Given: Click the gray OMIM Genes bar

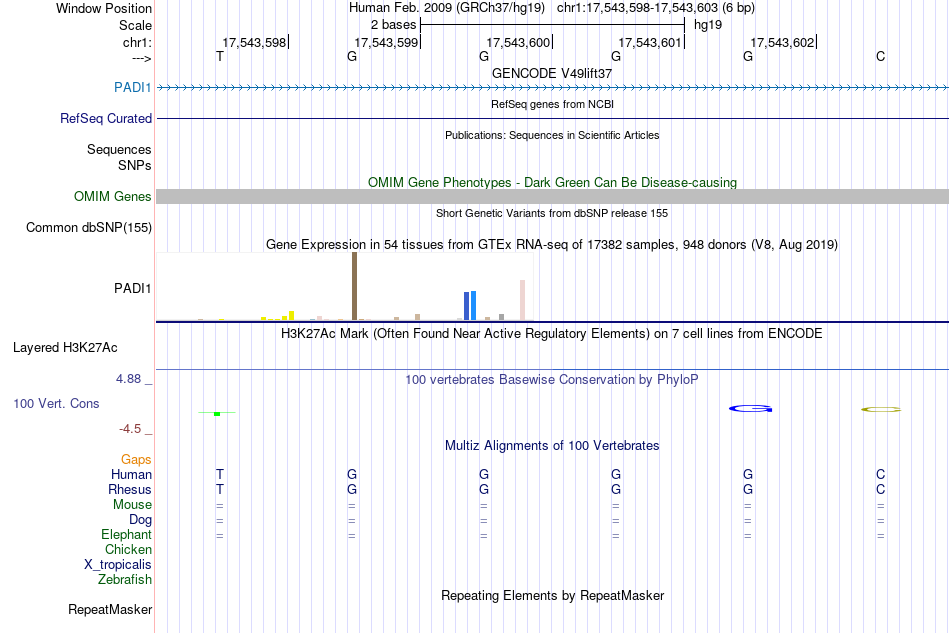Looking at the screenshot, I should point(553,196).
